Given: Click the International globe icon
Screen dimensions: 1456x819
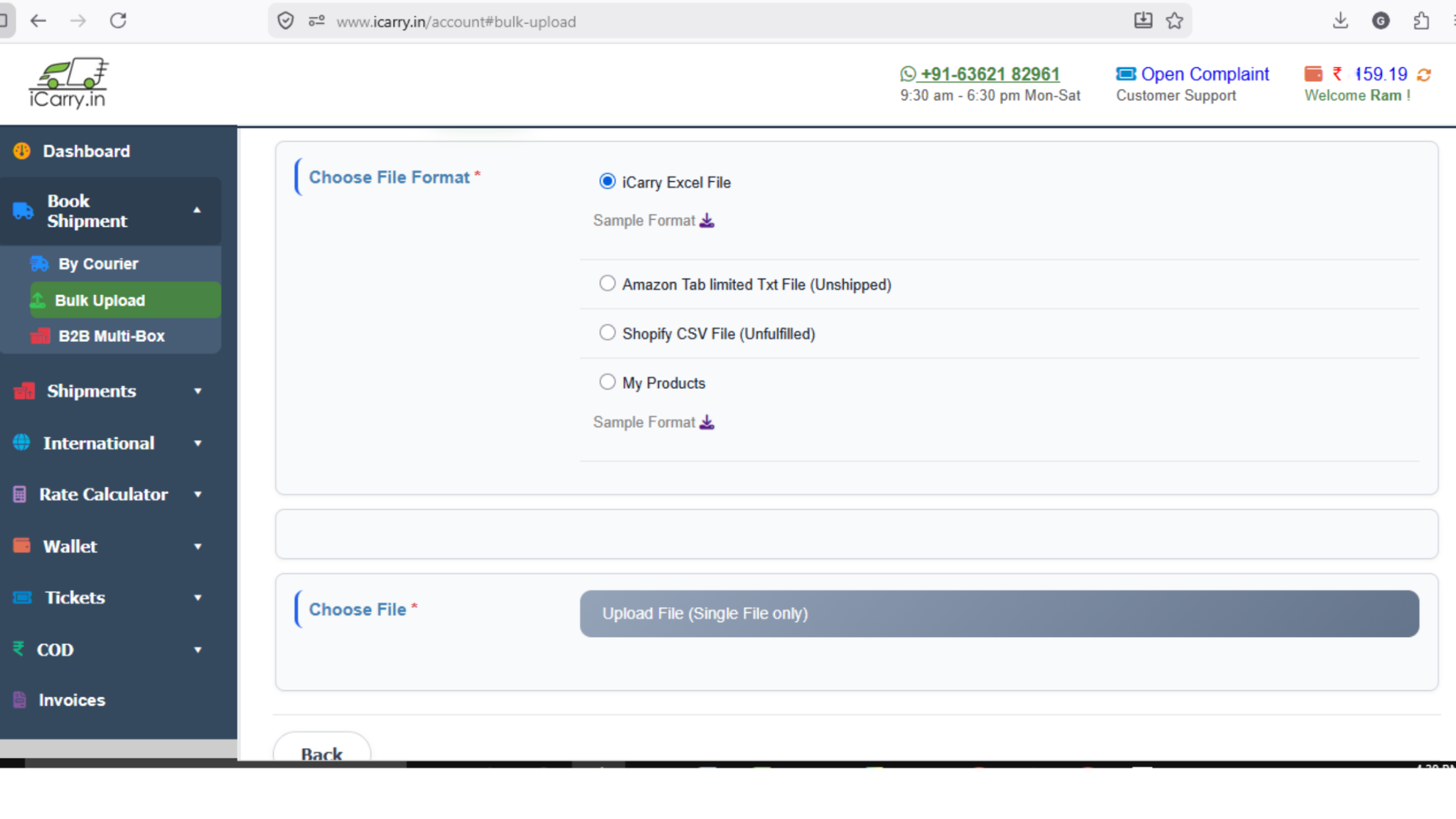Looking at the screenshot, I should pos(21,442).
